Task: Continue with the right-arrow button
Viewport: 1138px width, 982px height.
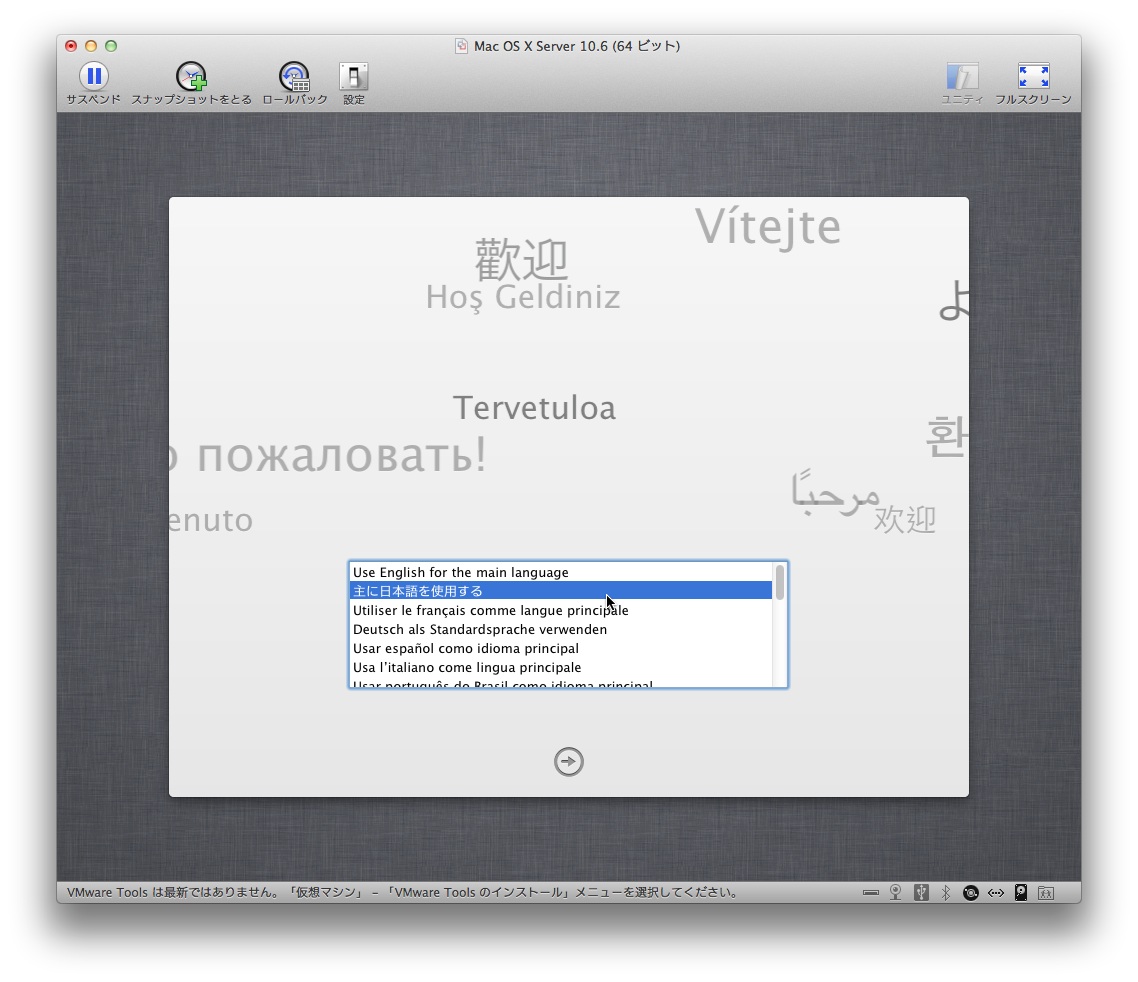Action: click(568, 761)
